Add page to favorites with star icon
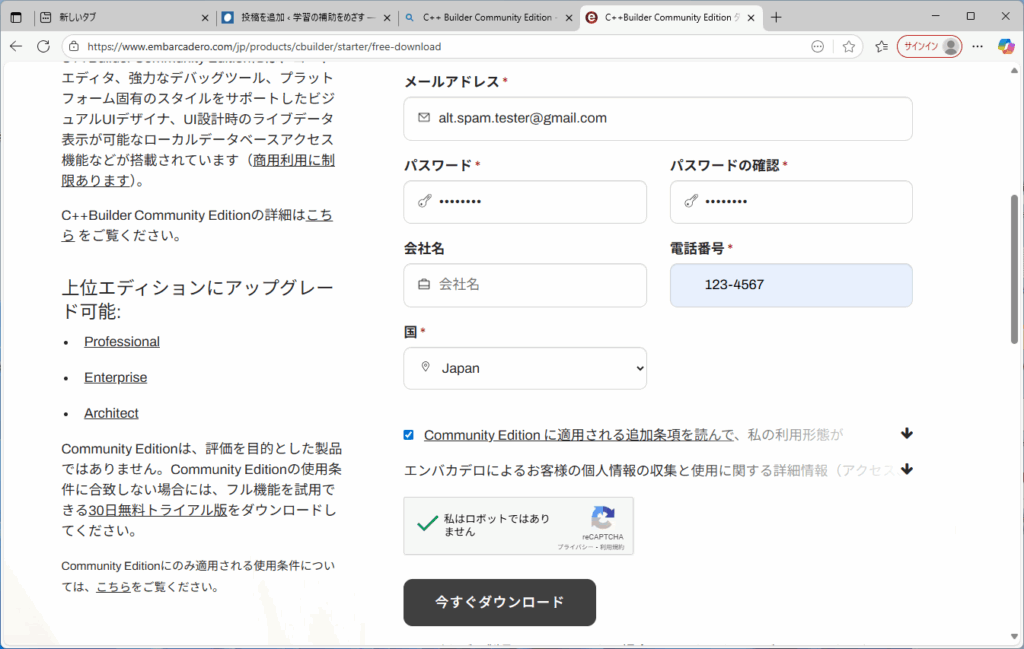Image resolution: width=1024 pixels, height=649 pixels. click(848, 46)
